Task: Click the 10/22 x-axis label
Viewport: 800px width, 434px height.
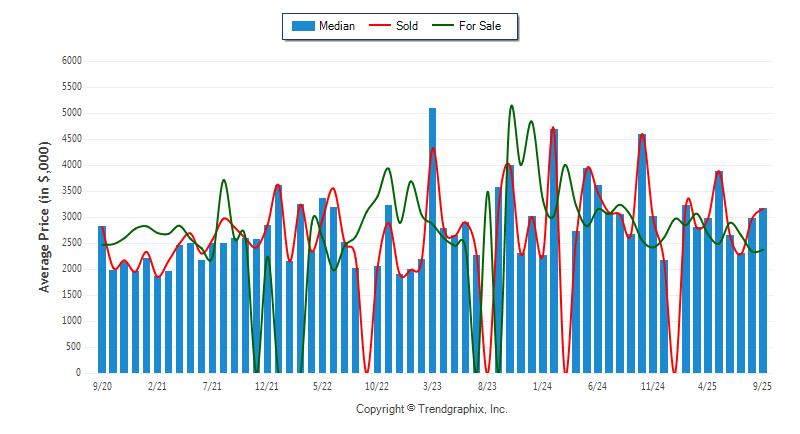Action: (x=377, y=385)
